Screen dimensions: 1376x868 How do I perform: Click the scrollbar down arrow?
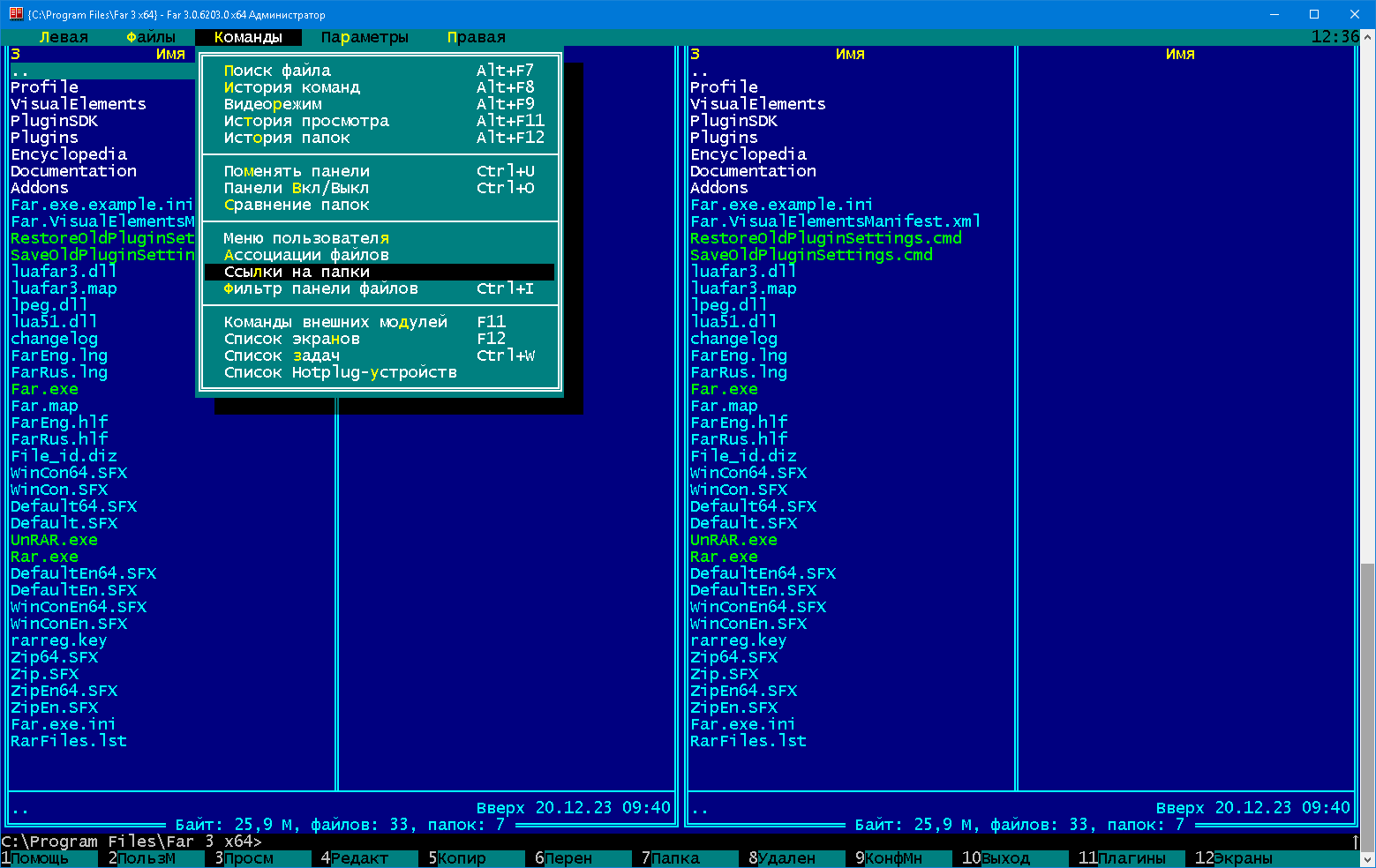(1368, 859)
